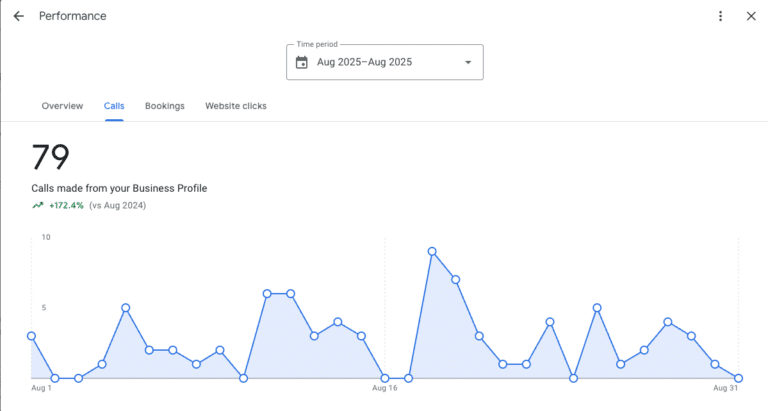Select the first data point at Aug 1
The image size is (768, 411).
click(31, 336)
